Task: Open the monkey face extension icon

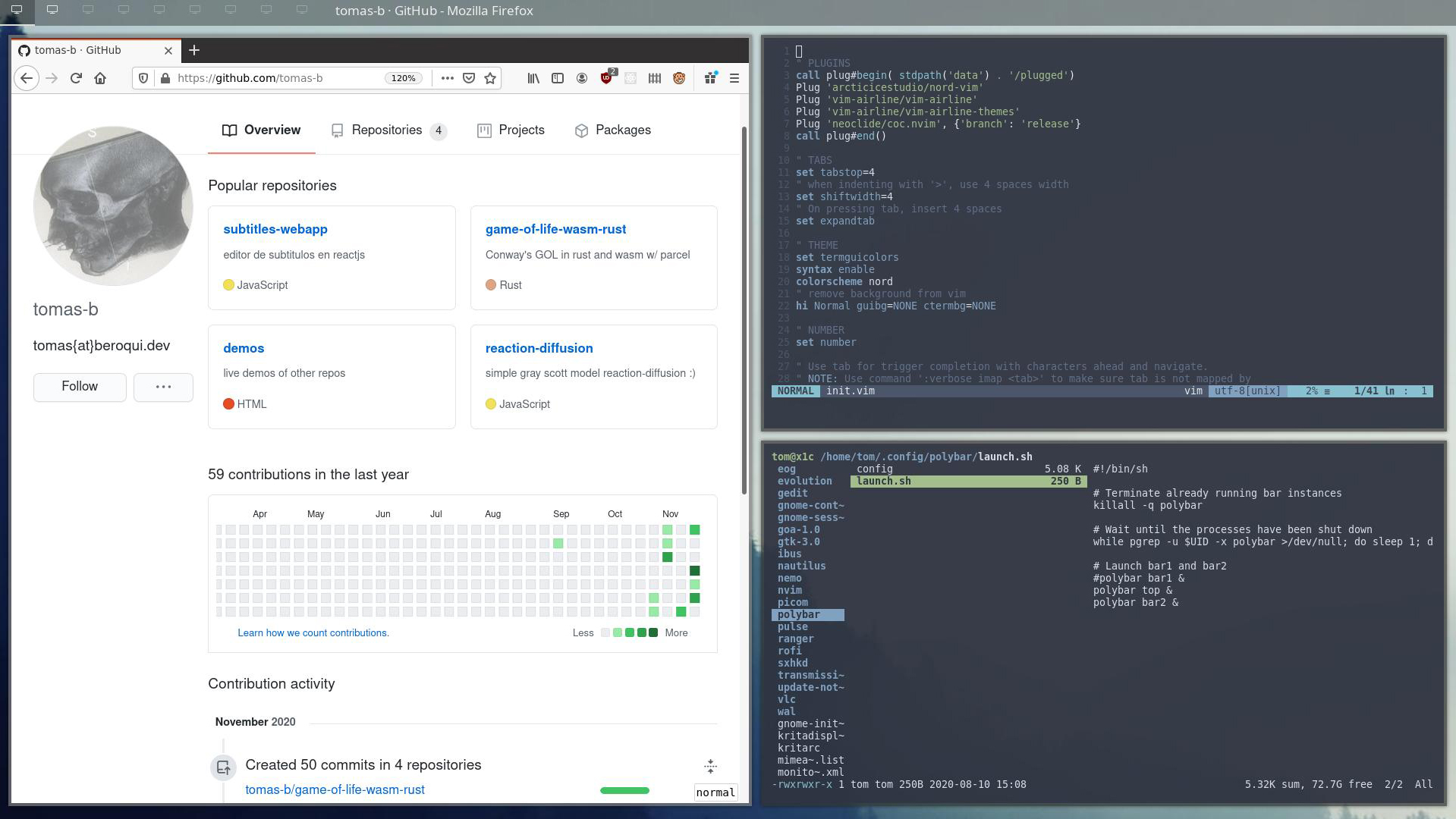Action: 679,78
